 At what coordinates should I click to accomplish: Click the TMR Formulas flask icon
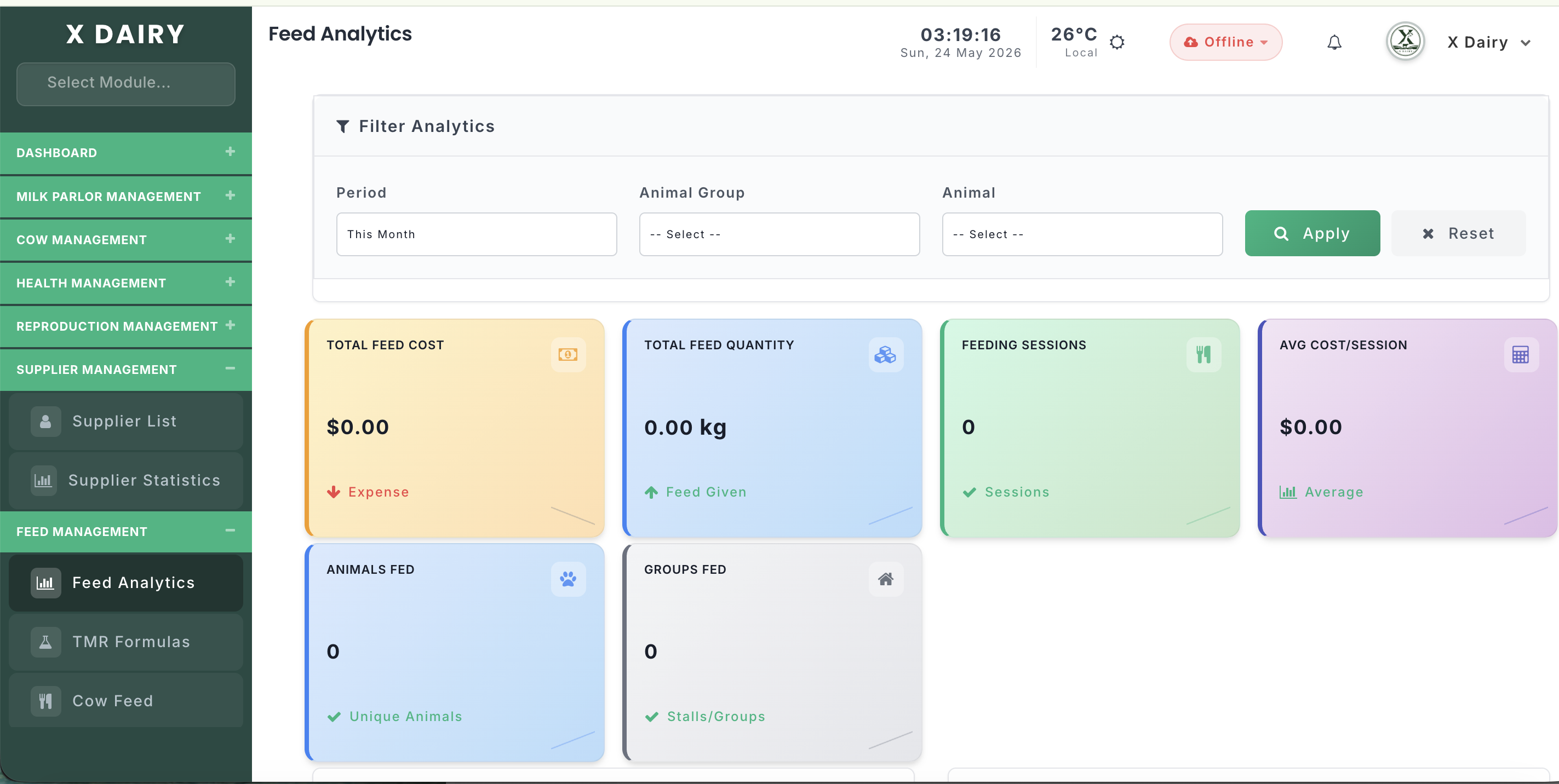[45, 642]
